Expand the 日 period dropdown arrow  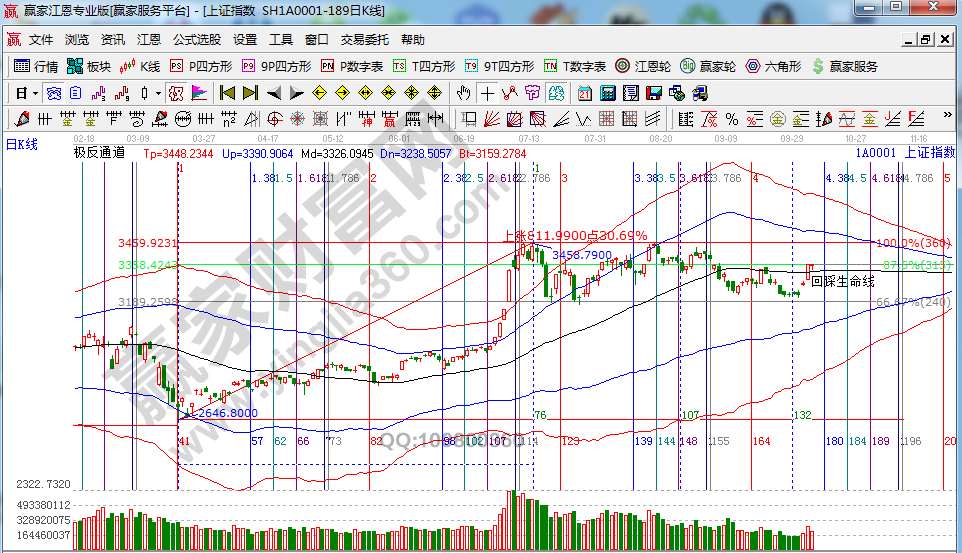coord(36,93)
